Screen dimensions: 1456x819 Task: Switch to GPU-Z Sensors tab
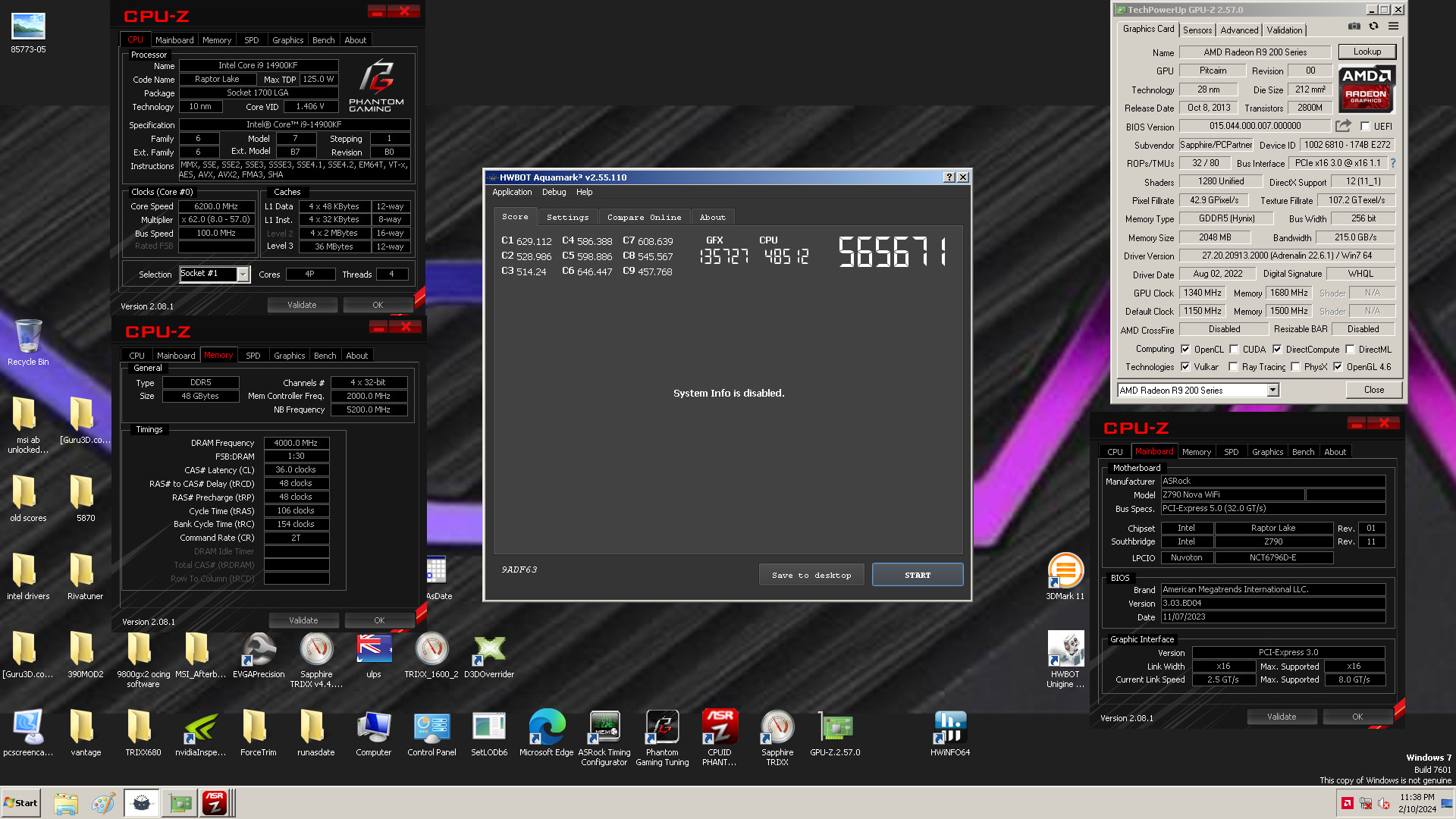[1197, 30]
